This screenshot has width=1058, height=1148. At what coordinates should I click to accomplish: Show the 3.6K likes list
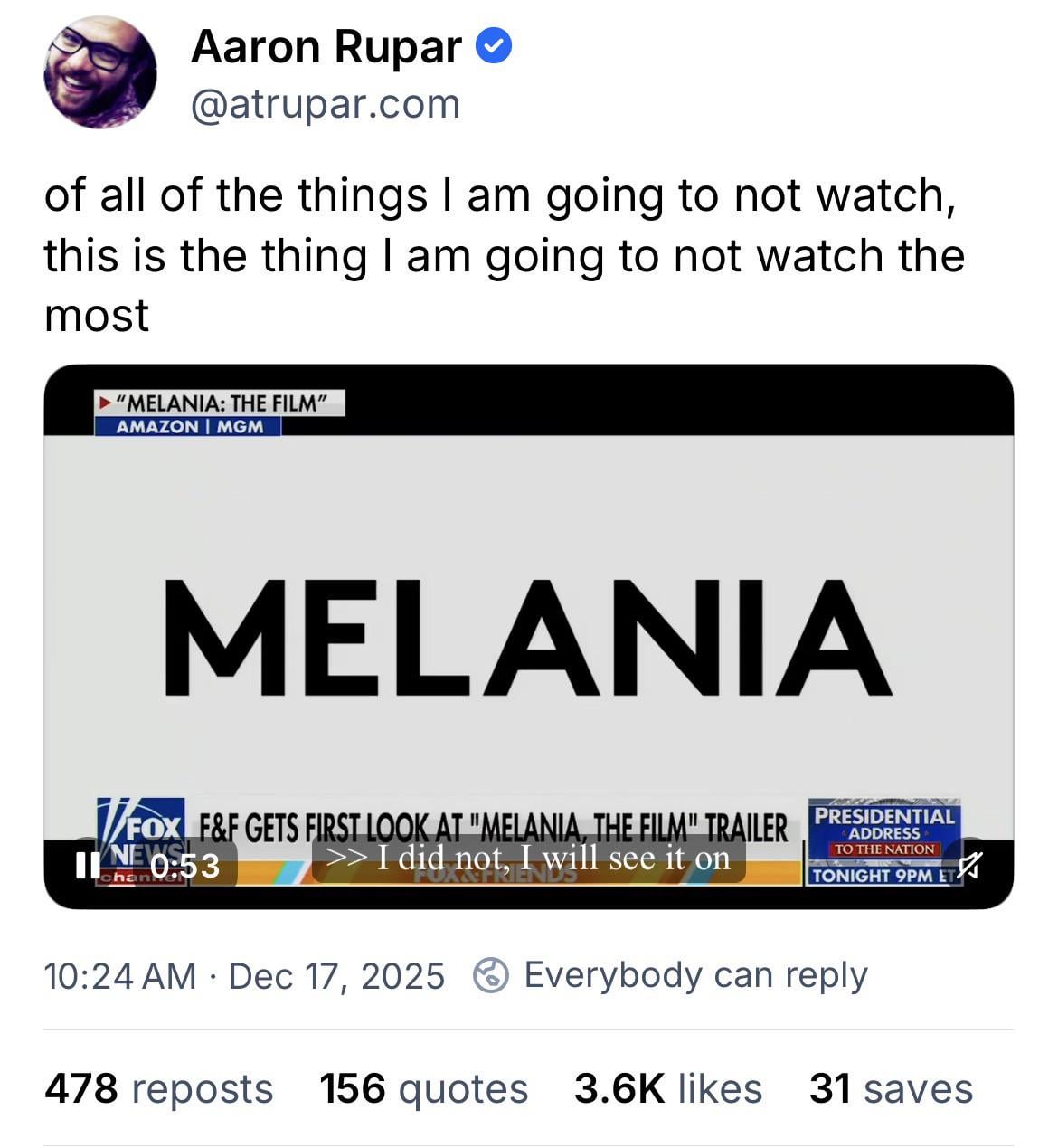[x=667, y=1088]
